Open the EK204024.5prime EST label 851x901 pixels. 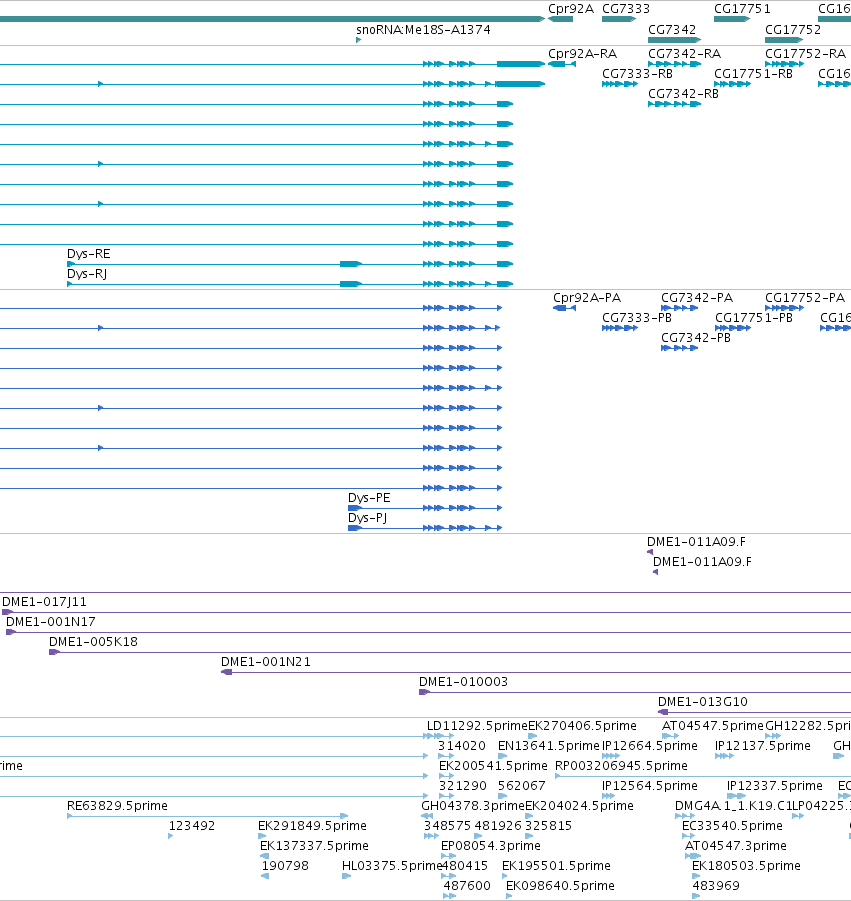[x=579, y=806]
